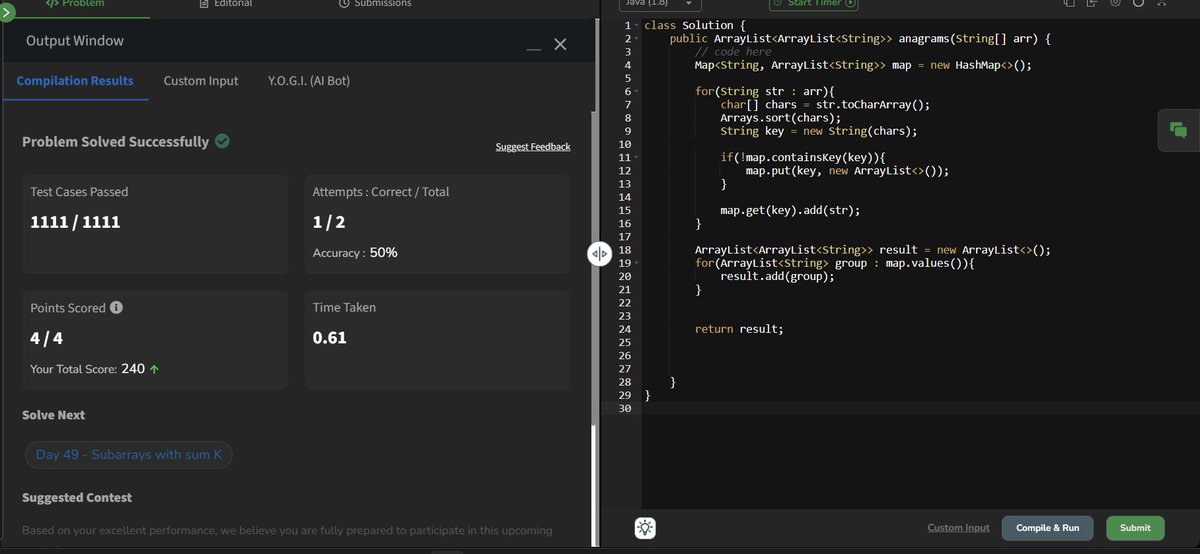
Task: Open the Editorial tab
Action: [226, 4]
